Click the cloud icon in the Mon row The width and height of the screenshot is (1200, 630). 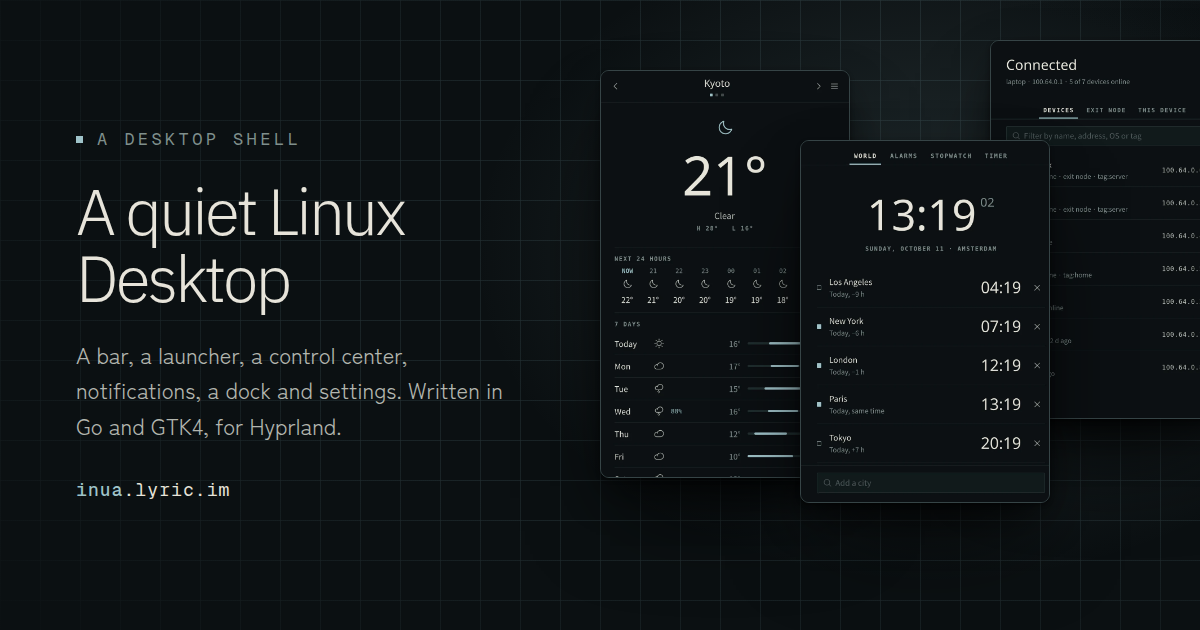pos(659,366)
